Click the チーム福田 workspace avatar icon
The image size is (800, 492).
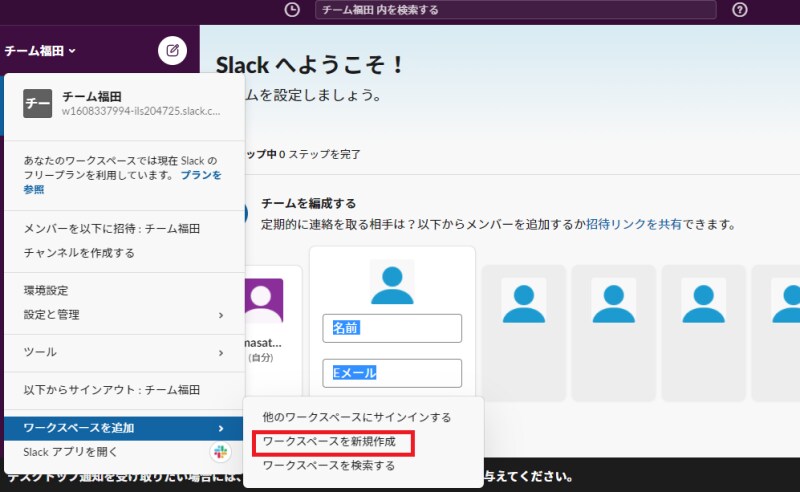[x=38, y=104]
